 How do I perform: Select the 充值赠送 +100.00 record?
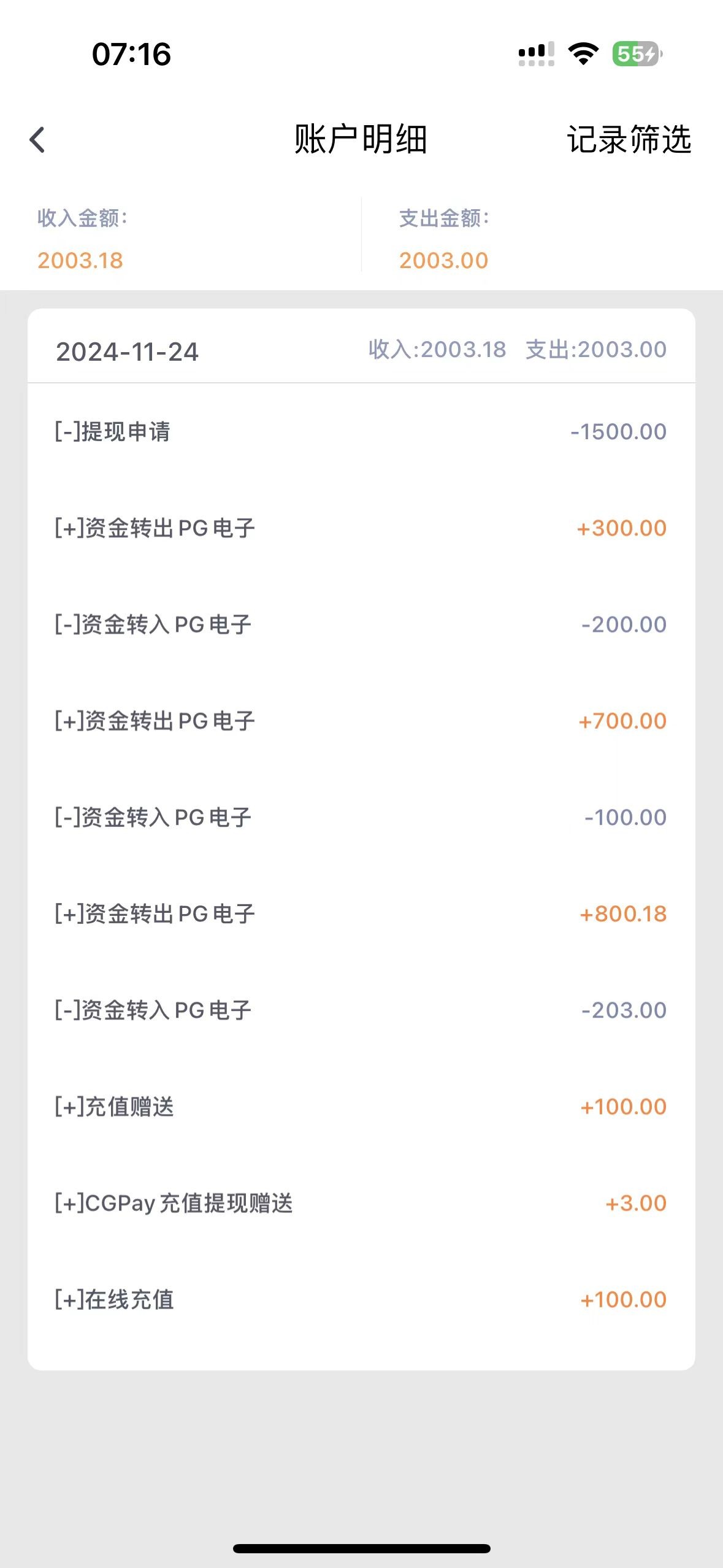[361, 1107]
